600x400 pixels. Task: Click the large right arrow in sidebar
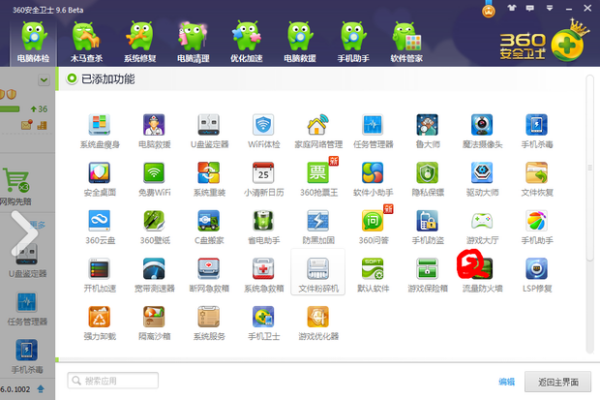tap(24, 233)
